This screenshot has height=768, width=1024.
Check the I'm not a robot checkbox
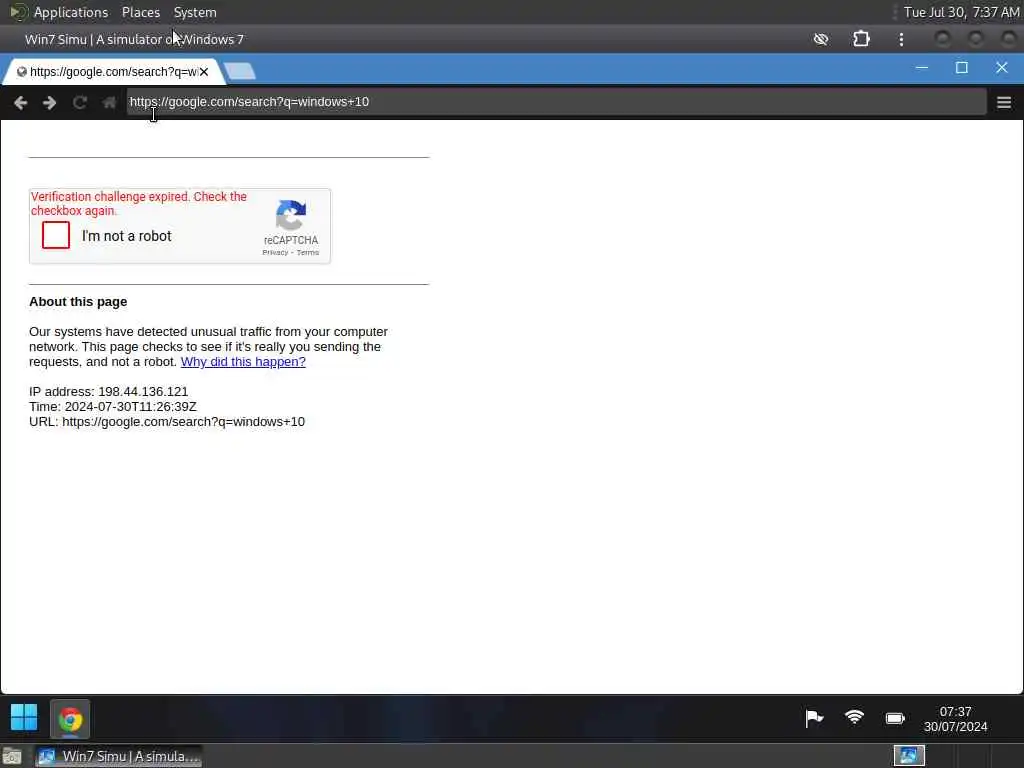point(56,235)
